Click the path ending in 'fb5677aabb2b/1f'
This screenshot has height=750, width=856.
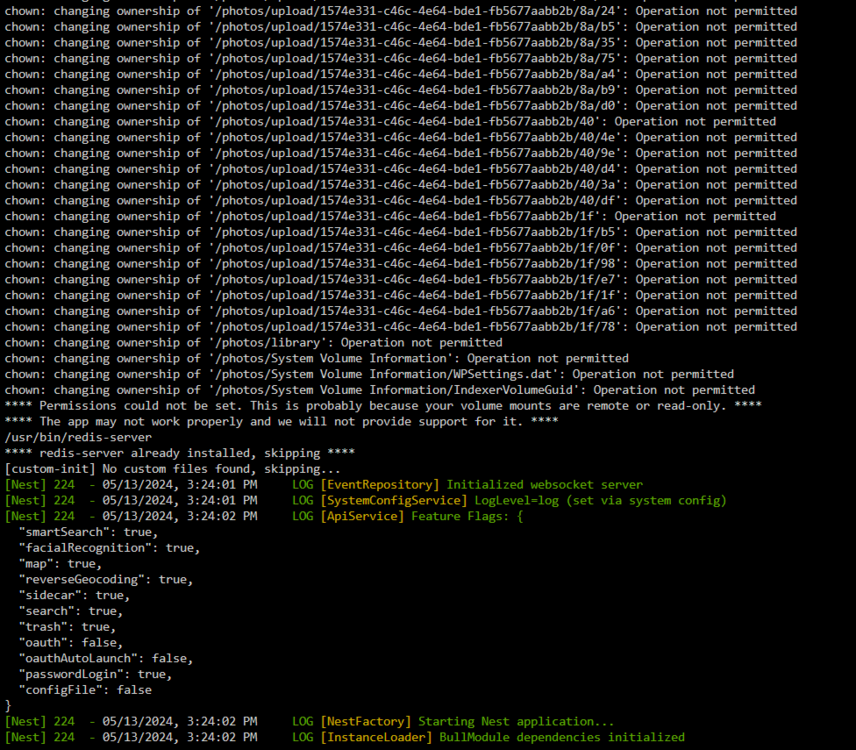(x=407, y=217)
